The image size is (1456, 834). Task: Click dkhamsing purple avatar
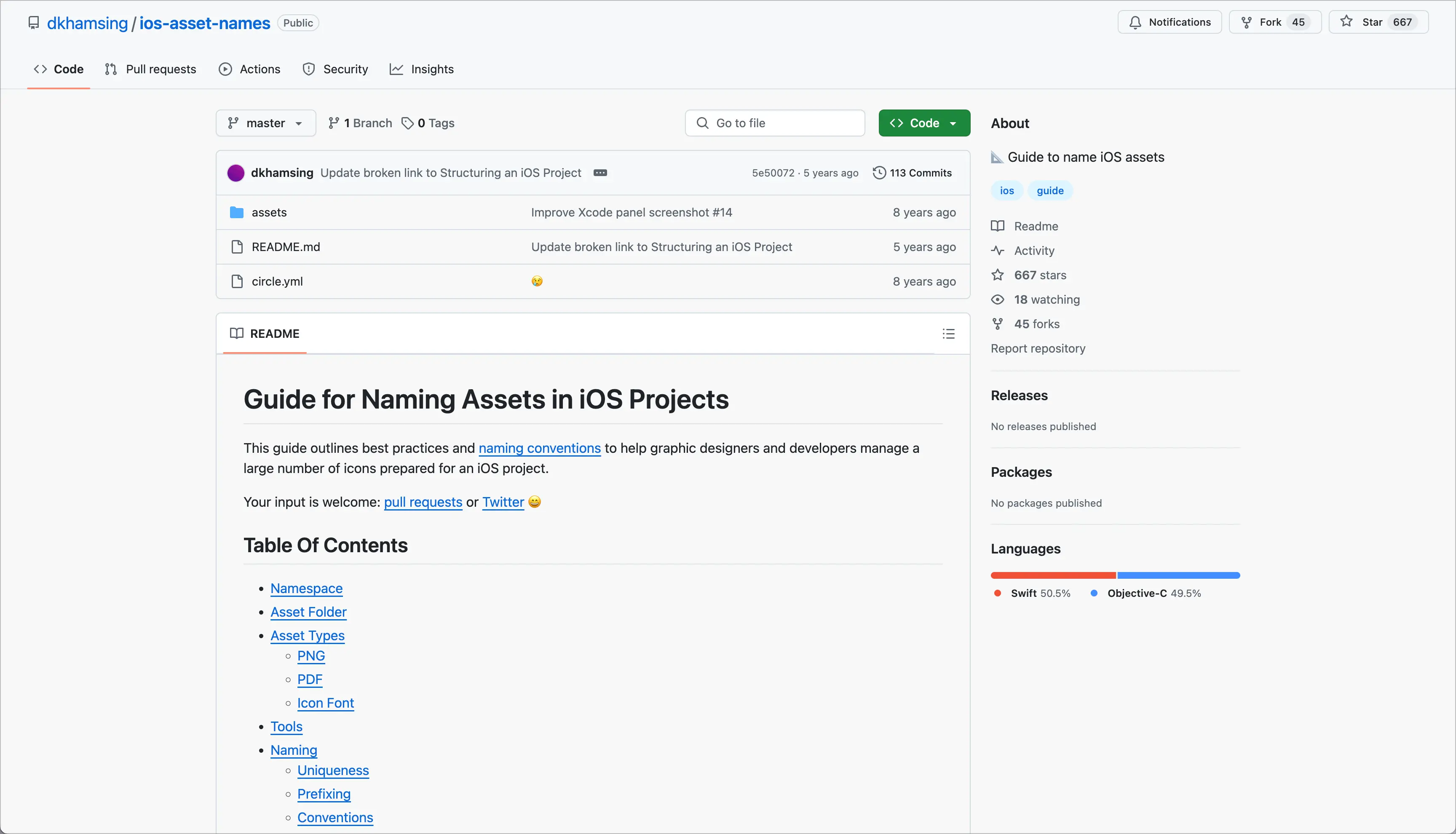[236, 172]
